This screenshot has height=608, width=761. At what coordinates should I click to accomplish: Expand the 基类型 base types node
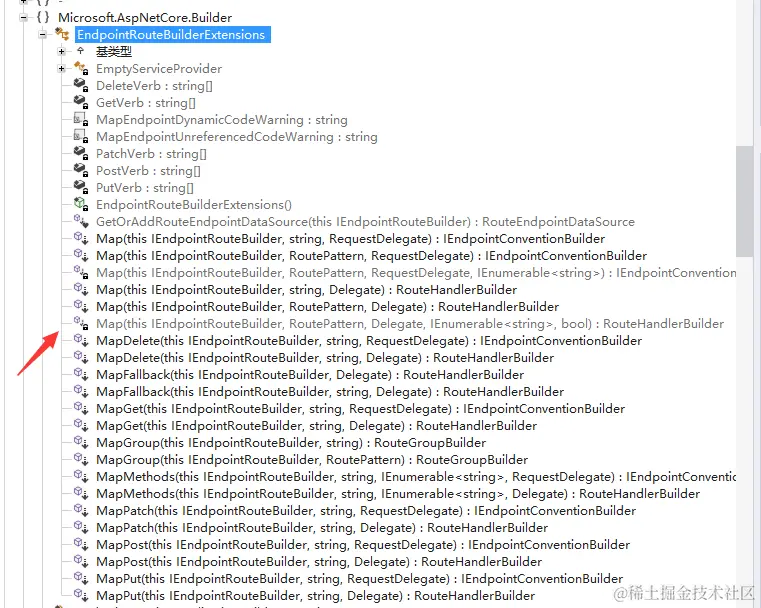pos(62,51)
